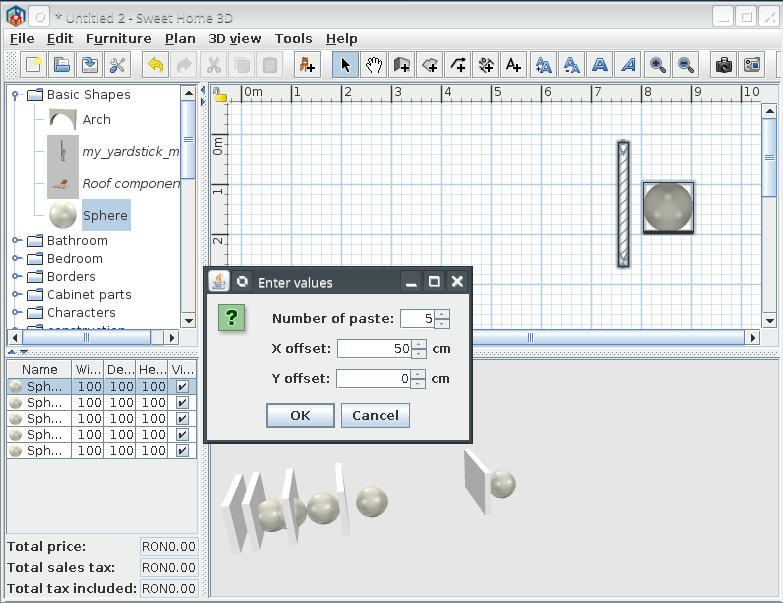Click the furniture list height column header
This screenshot has height=603, width=783.
click(152, 369)
